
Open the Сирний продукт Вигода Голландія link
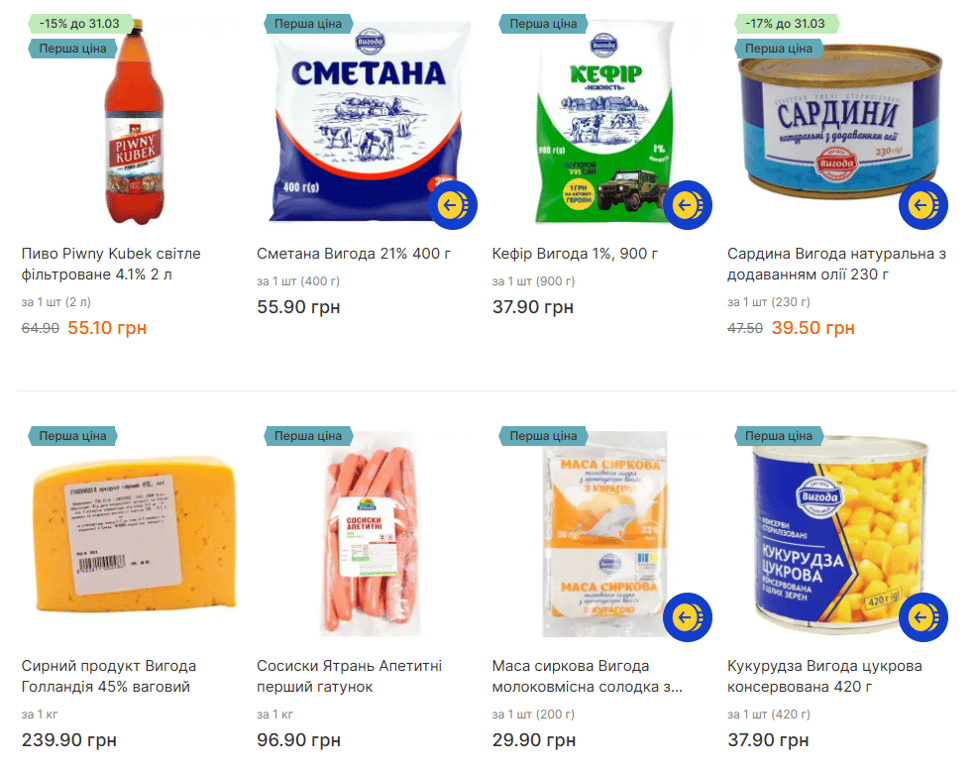(109, 676)
